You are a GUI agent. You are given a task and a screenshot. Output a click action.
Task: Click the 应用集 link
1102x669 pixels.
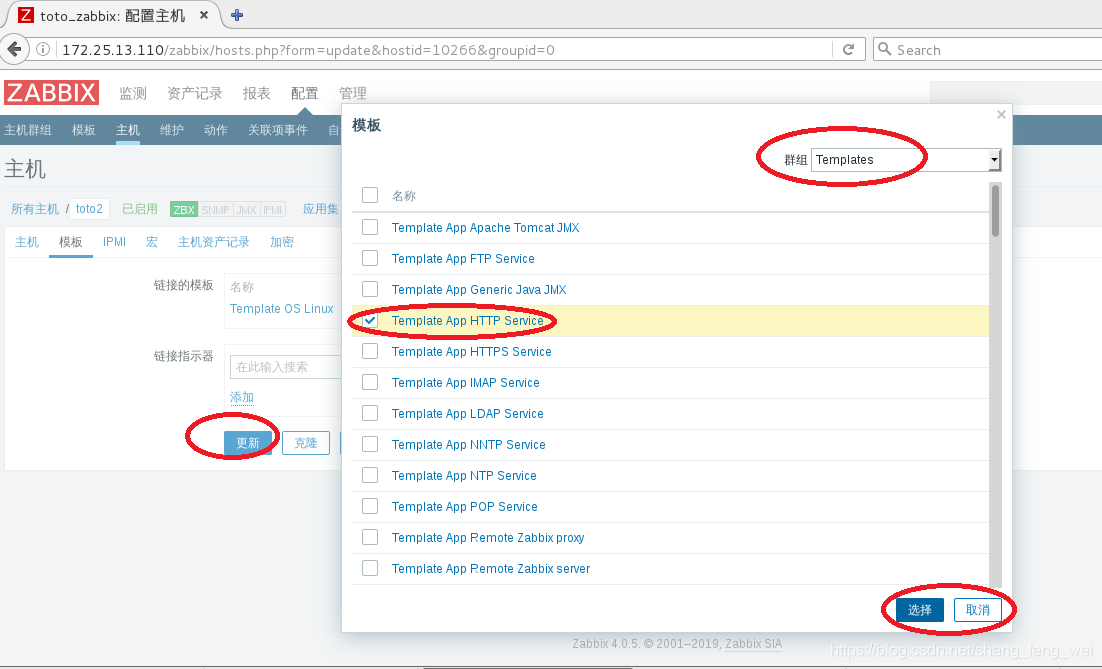320,209
